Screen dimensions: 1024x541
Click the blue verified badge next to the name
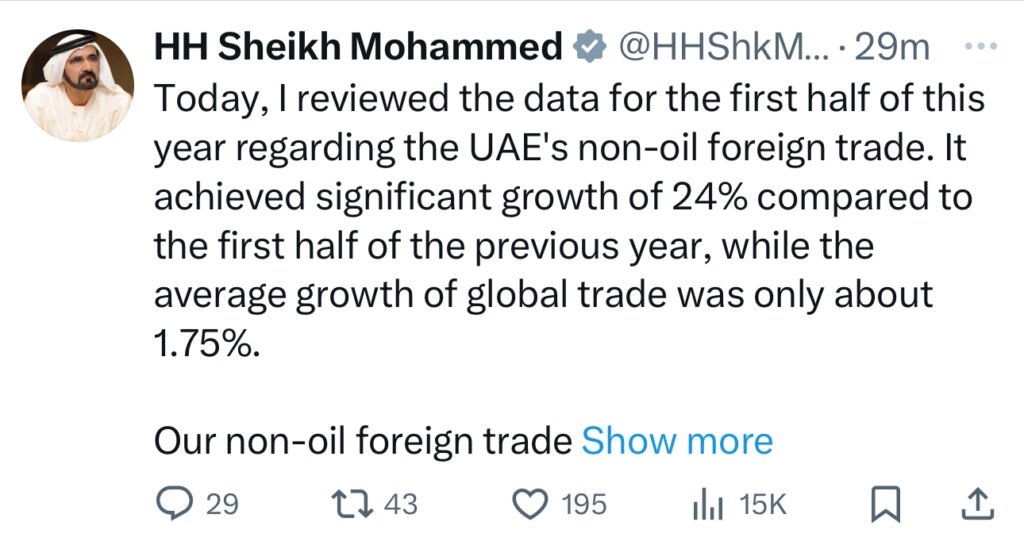(590, 46)
